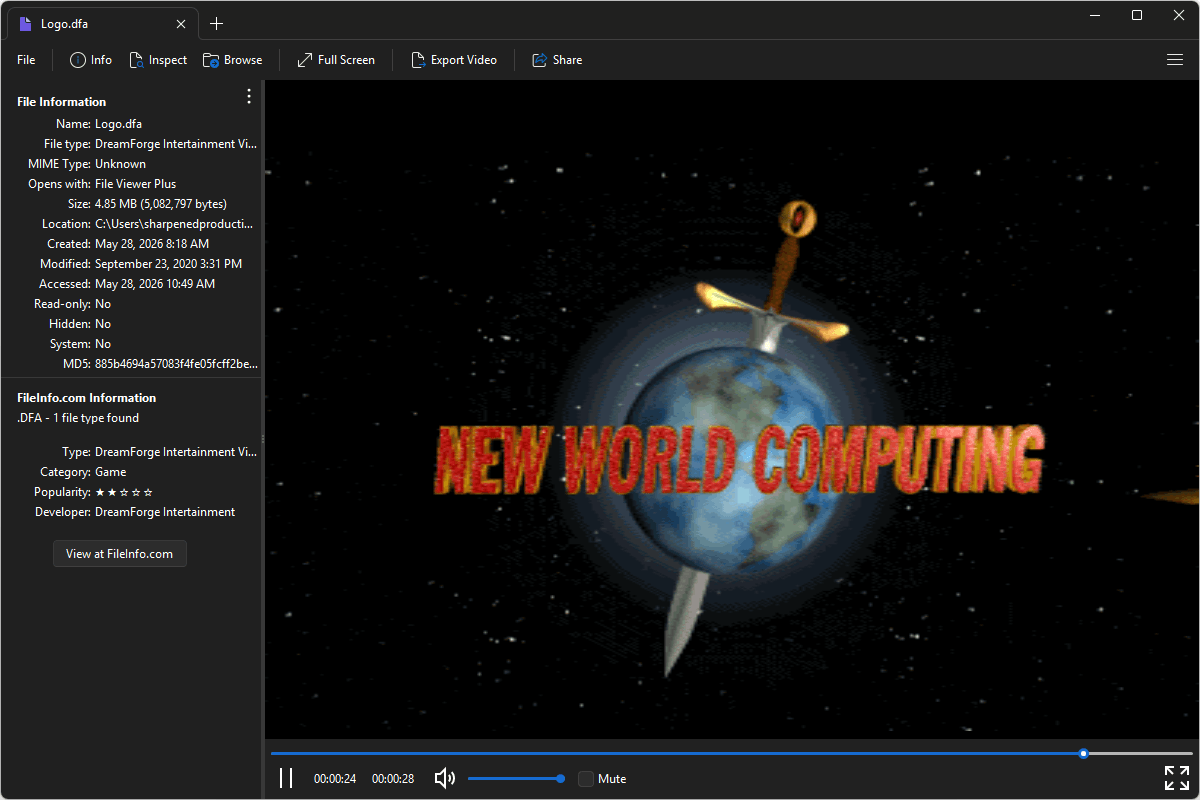Click the total duration 00:00:28
Image resolution: width=1200 pixels, height=800 pixels.
393,779
